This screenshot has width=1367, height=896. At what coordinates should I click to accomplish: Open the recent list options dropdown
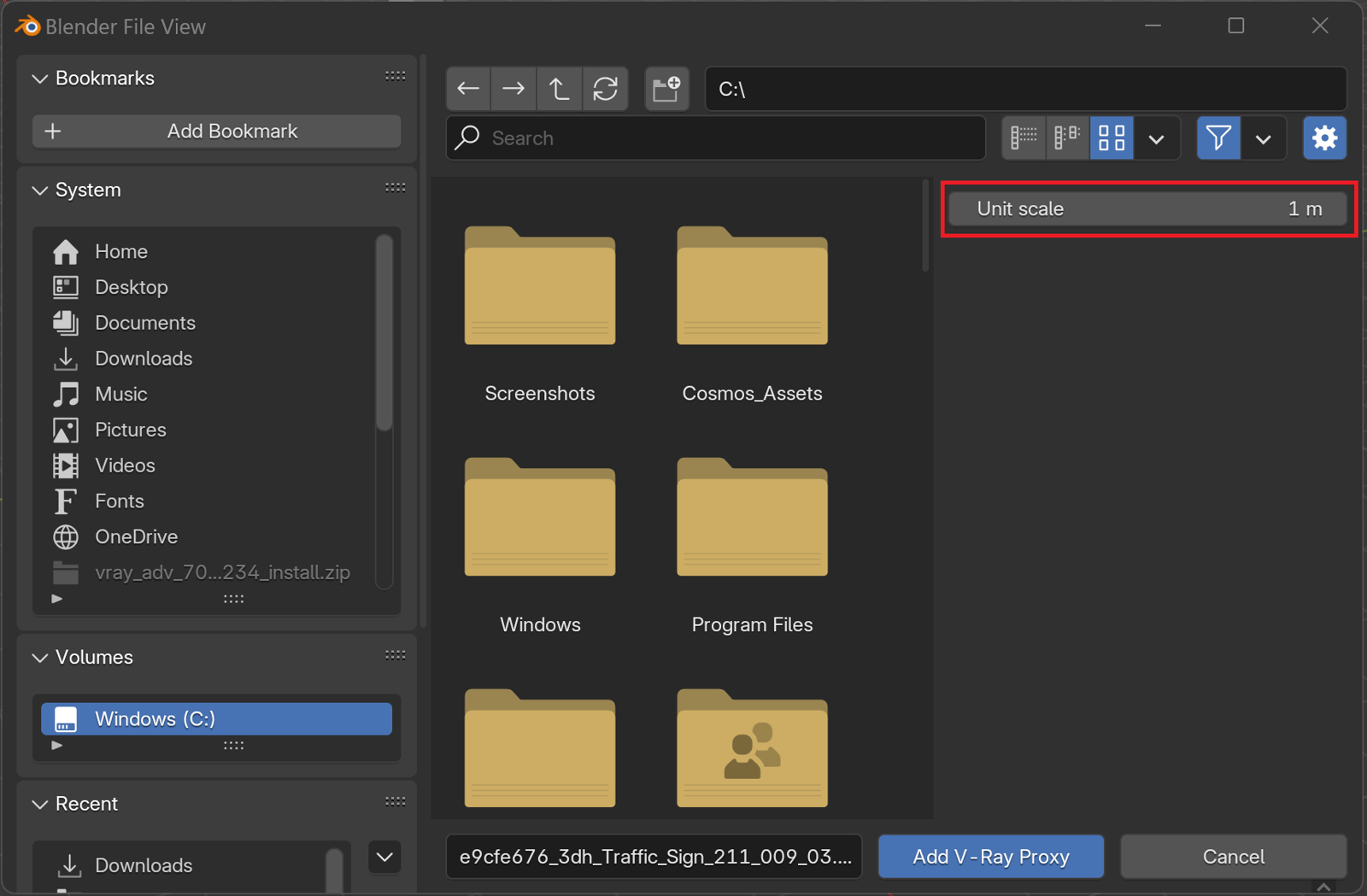[384, 857]
